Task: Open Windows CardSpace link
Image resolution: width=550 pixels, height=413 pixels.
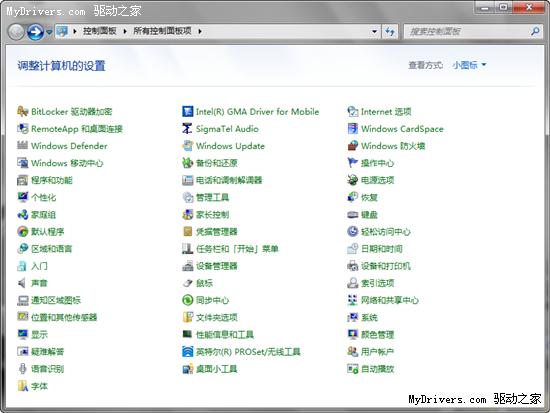Action: pyautogui.click(x=402, y=129)
